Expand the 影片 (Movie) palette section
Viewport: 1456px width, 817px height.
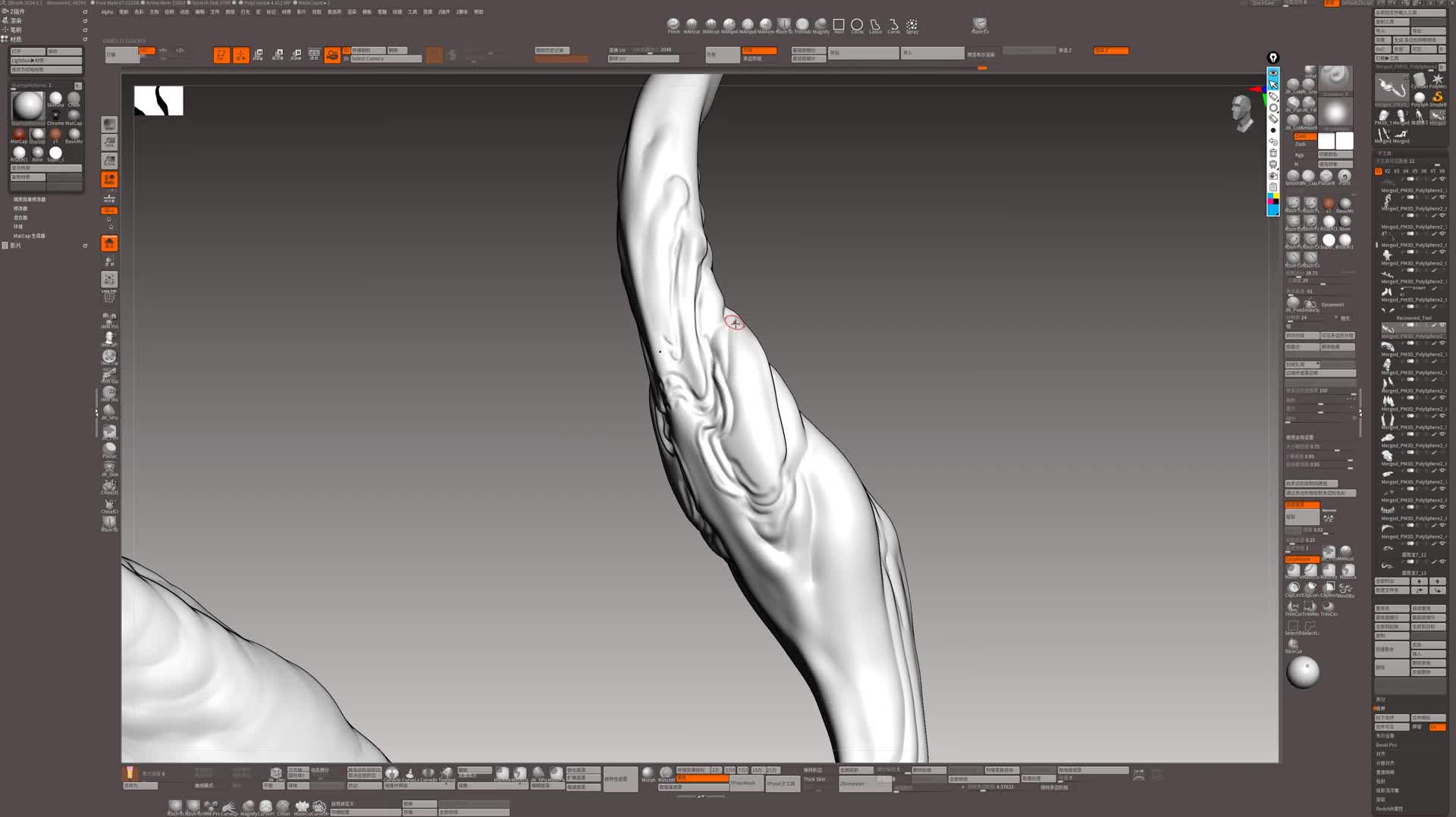tap(16, 246)
